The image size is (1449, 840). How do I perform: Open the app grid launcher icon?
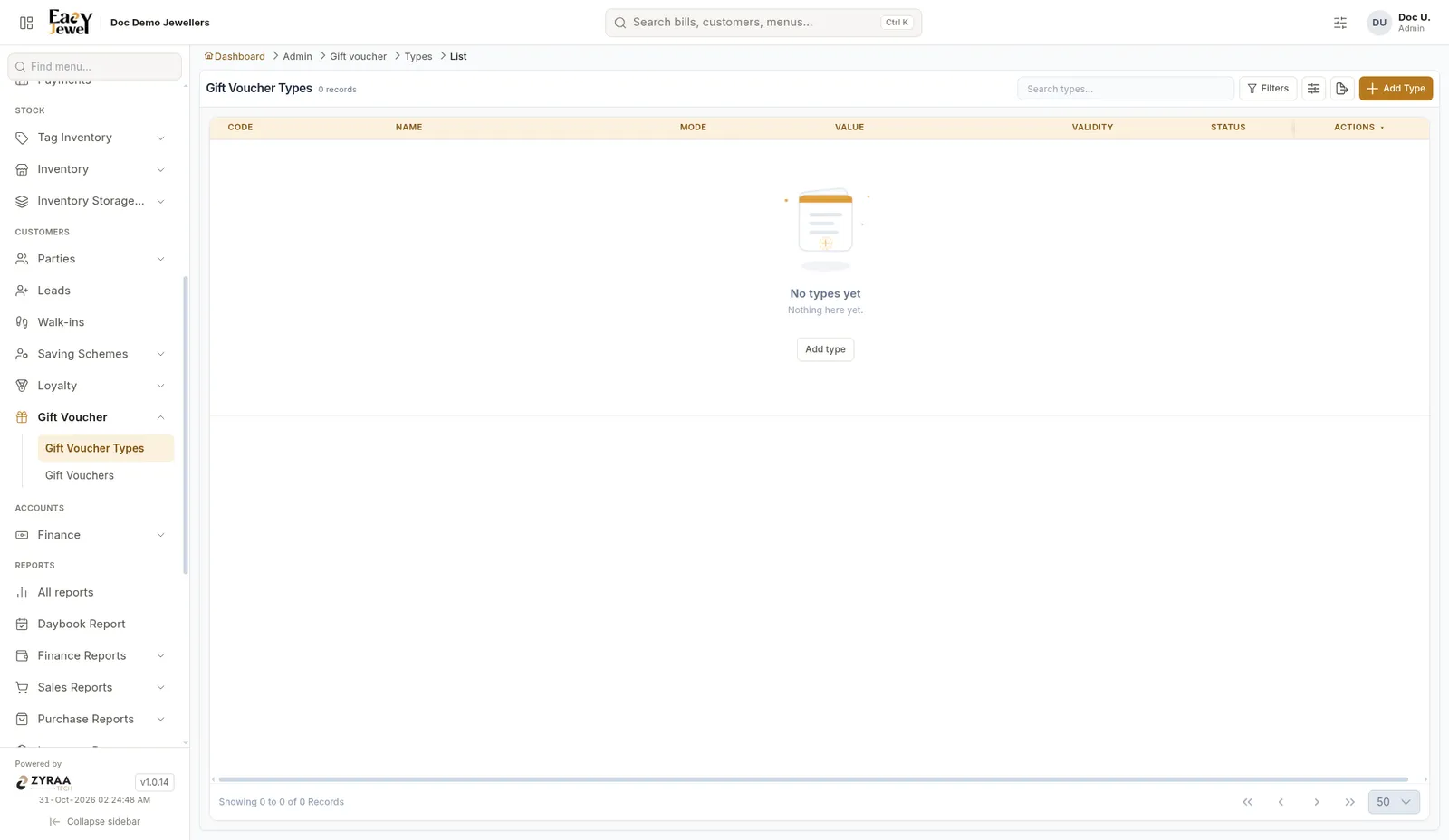(26, 23)
